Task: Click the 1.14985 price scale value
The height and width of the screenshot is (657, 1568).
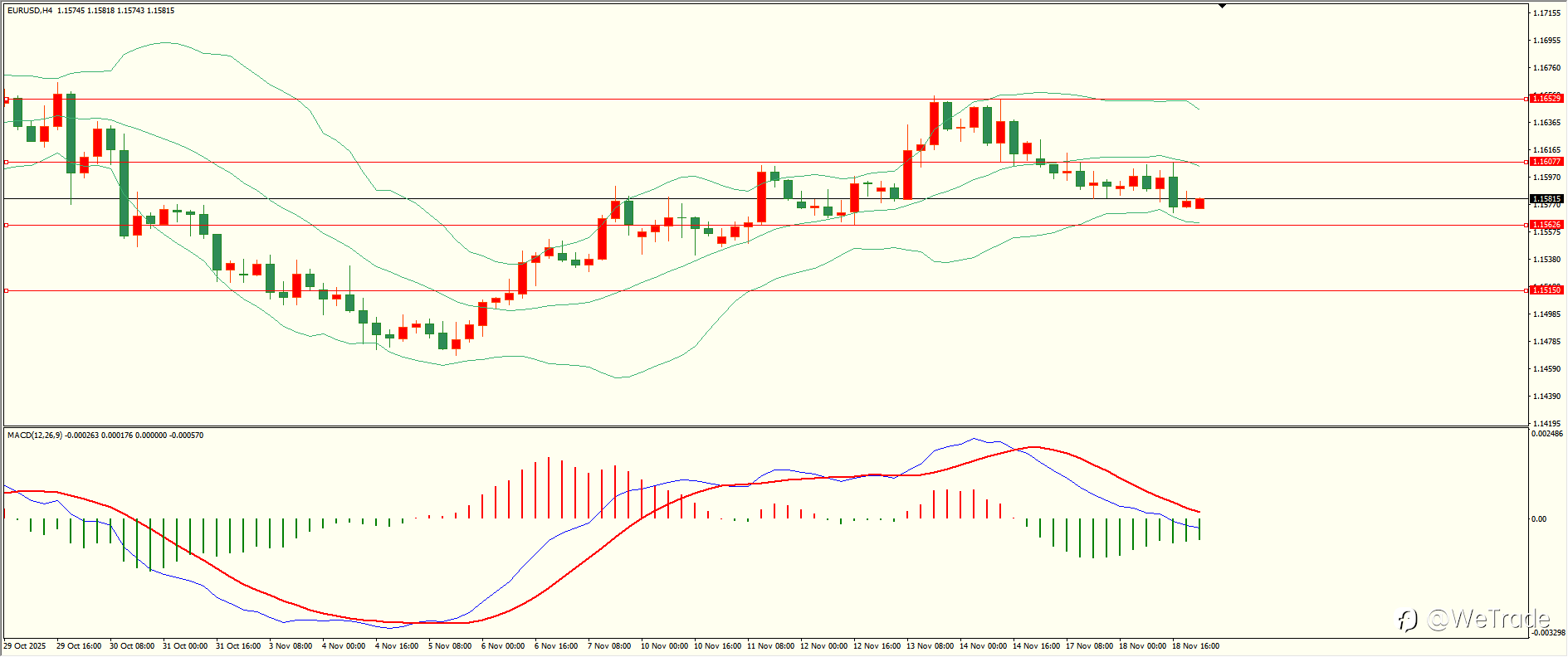Action: point(1546,314)
